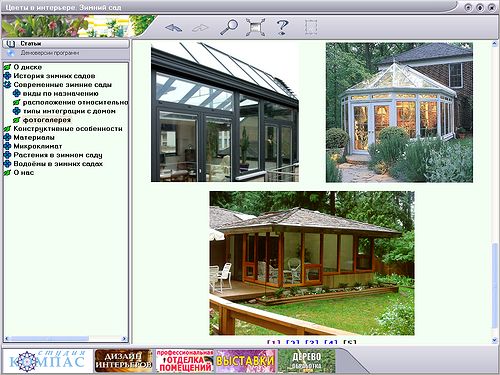Expand the Материалы tree node

[7, 137]
